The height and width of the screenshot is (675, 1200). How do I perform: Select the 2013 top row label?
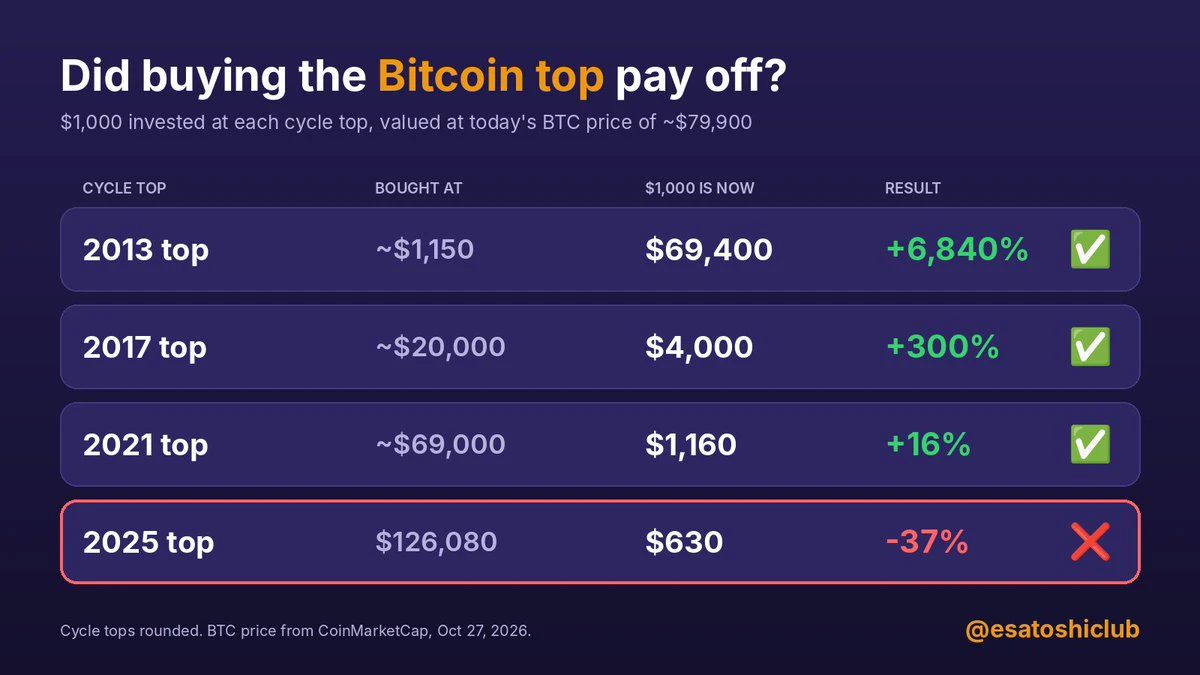[146, 249]
